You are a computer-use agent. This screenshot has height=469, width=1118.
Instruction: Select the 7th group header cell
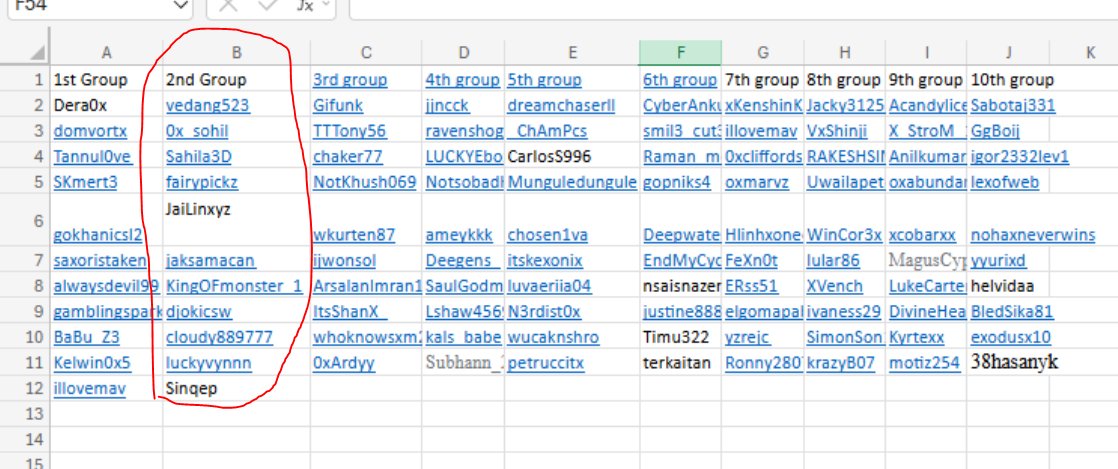coord(763,80)
